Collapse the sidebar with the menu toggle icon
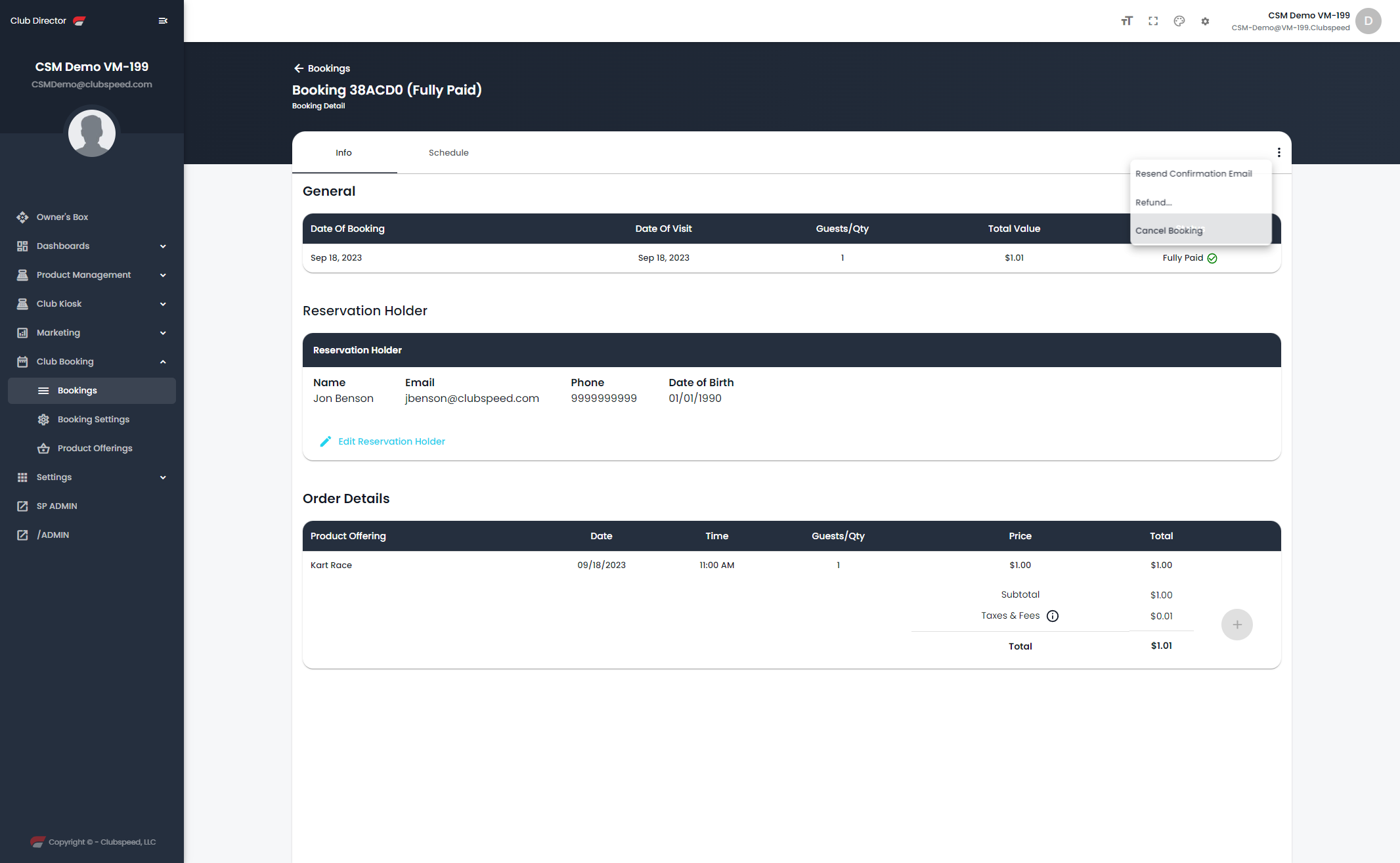Viewport: 1400px width, 863px height. (163, 21)
